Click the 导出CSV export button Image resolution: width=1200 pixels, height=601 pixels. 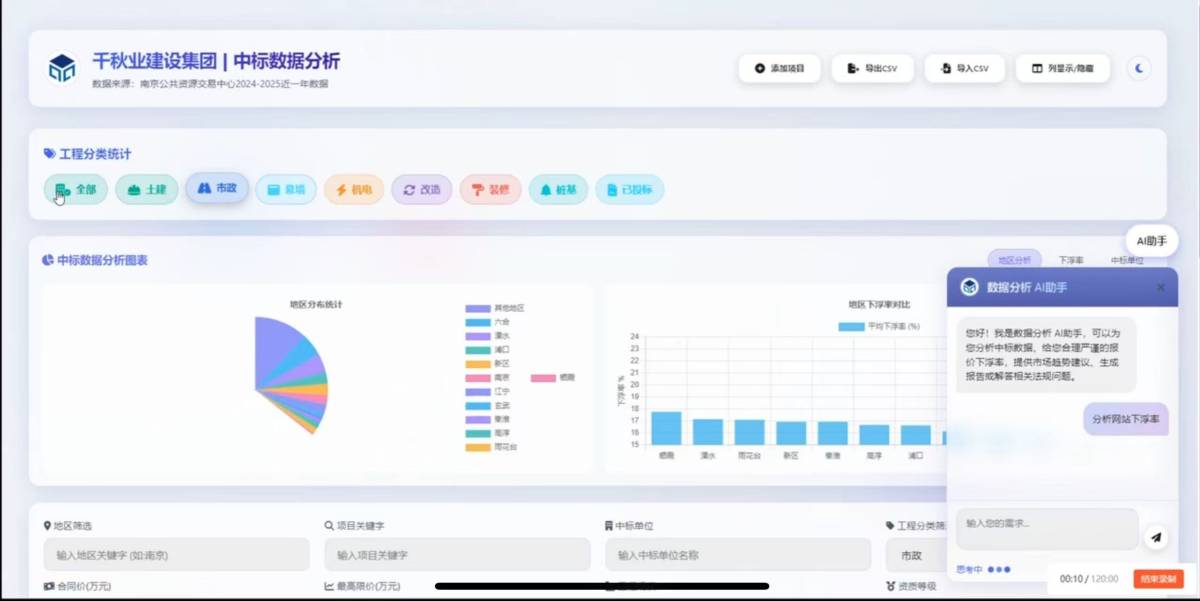point(872,68)
